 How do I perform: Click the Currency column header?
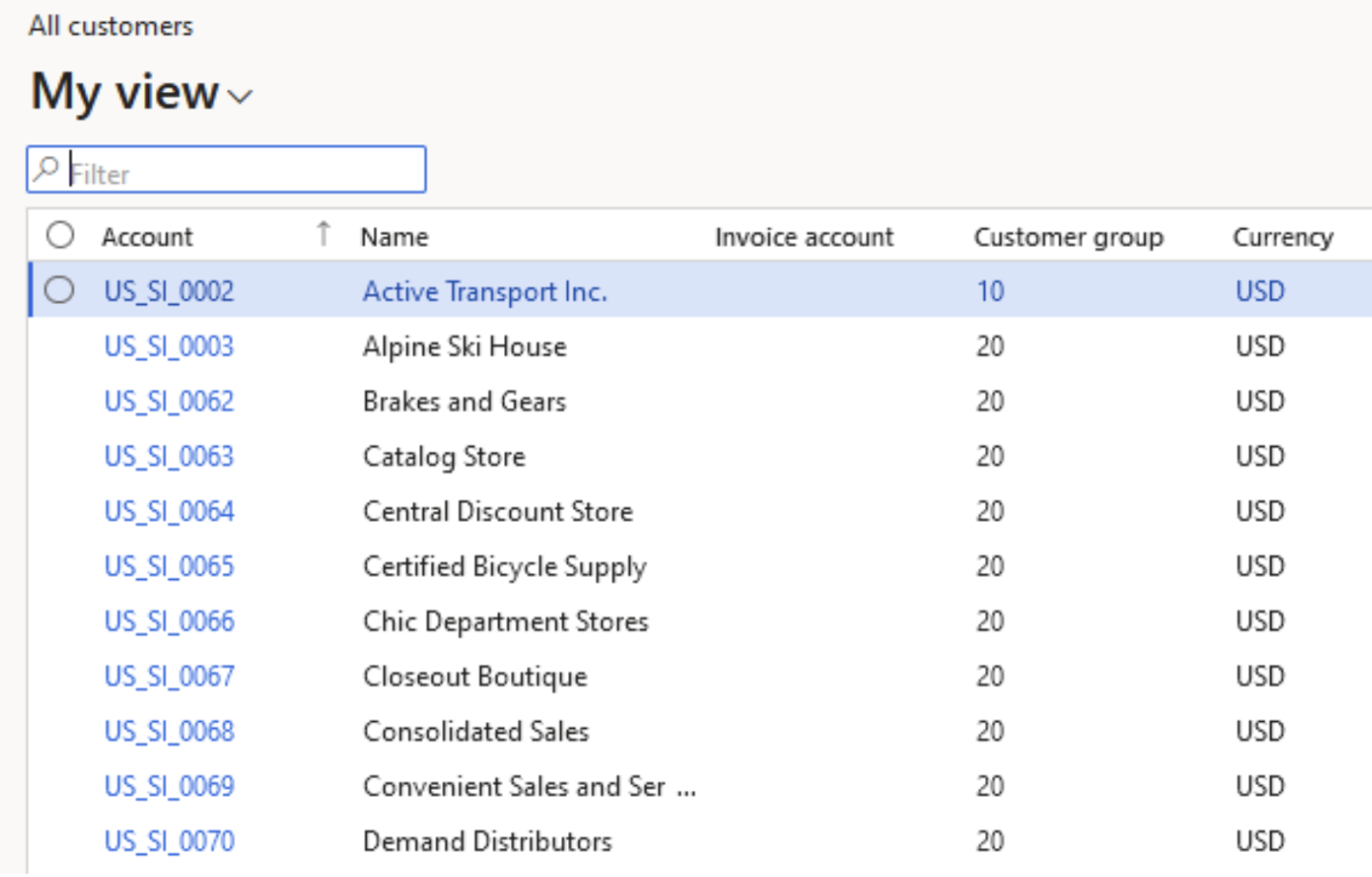1282,237
